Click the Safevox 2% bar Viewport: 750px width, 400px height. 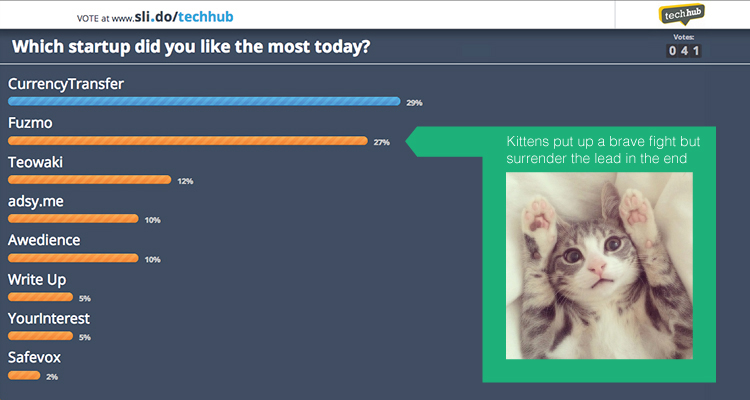[x=24, y=376]
